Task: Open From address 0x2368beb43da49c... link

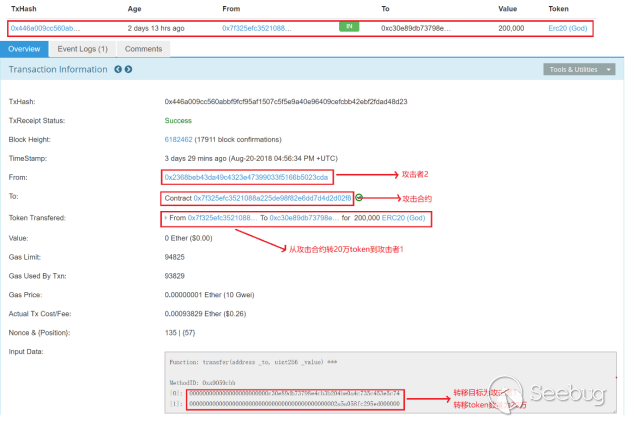Action: (246, 177)
